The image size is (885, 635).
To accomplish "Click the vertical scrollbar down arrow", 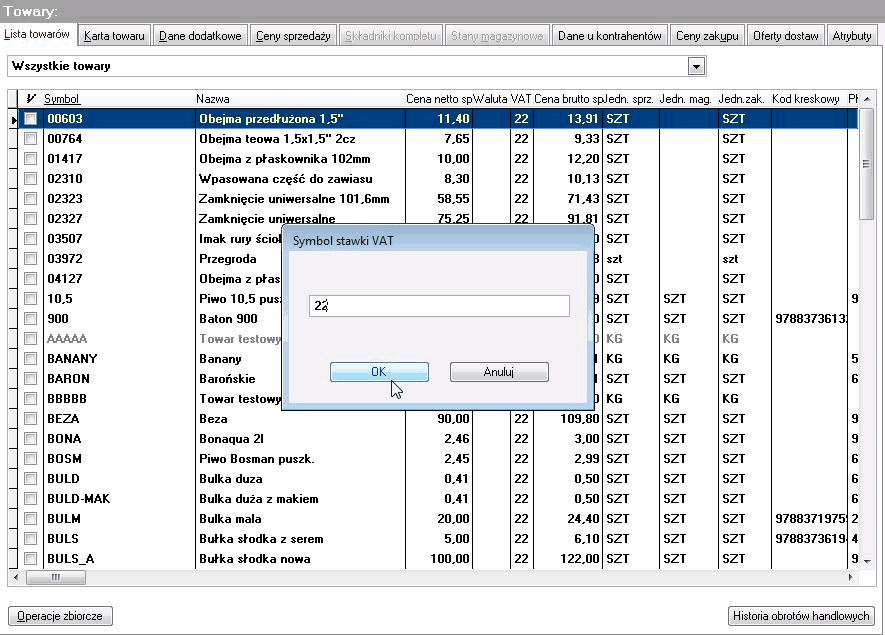I will pyautogui.click(x=867, y=561).
